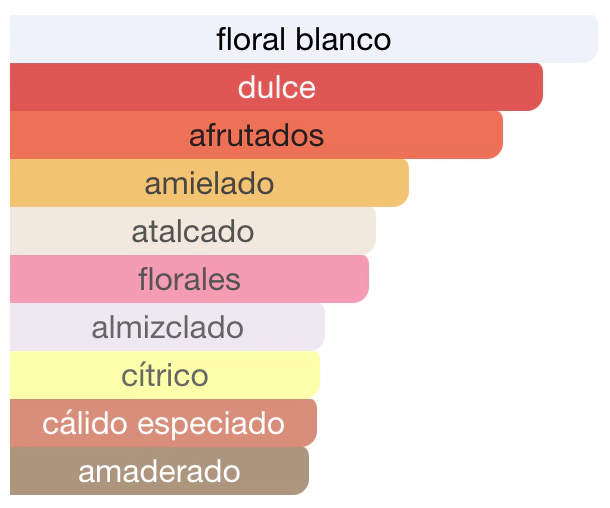Click the 'cálido especiado' accord bar

pos(163,423)
